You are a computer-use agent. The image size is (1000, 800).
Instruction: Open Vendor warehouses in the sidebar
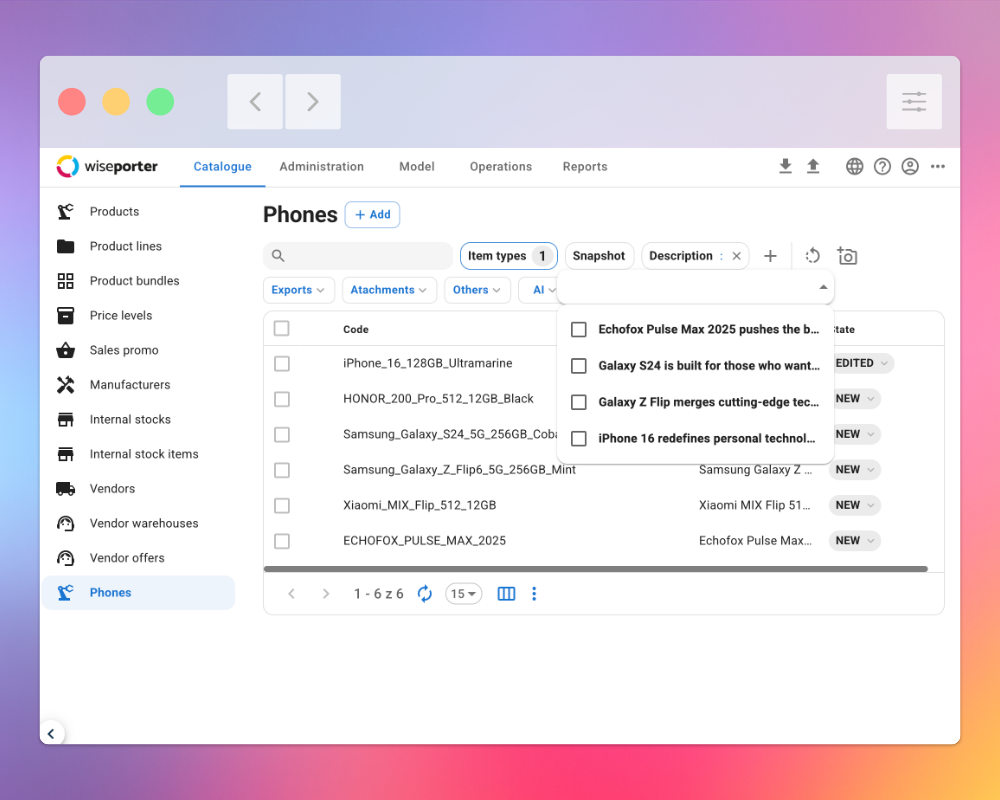138,523
